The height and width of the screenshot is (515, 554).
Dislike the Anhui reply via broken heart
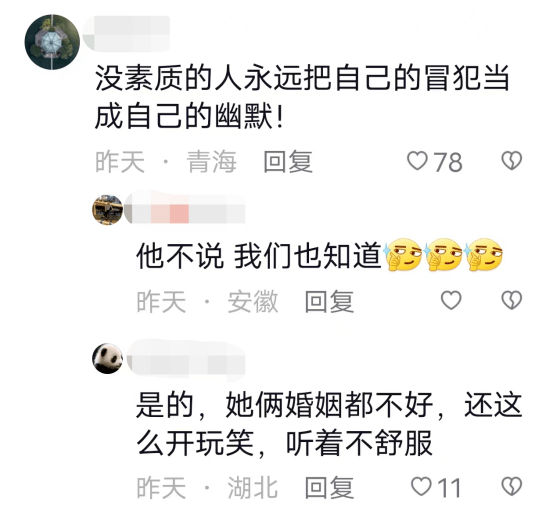click(x=512, y=301)
